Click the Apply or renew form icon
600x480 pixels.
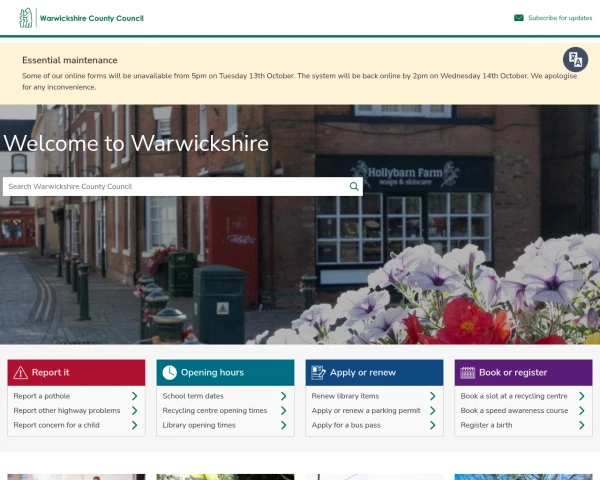pyautogui.click(x=318, y=372)
